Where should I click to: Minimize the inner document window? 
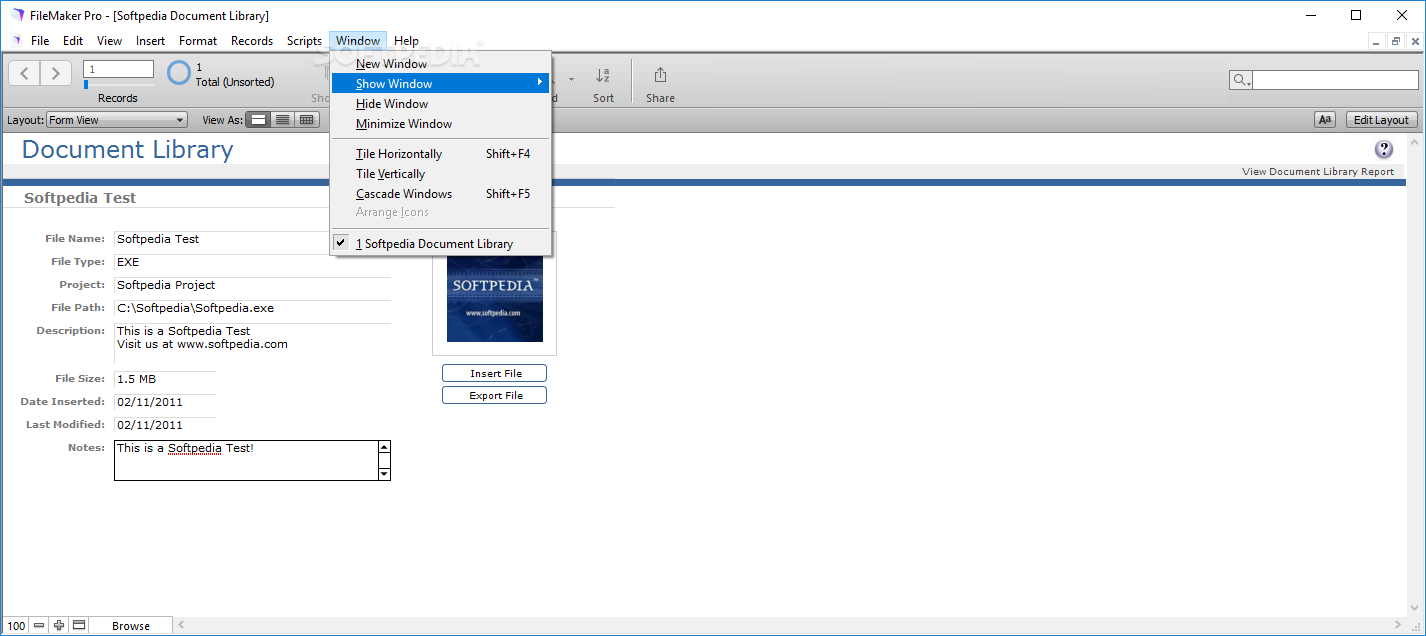pos(1377,41)
